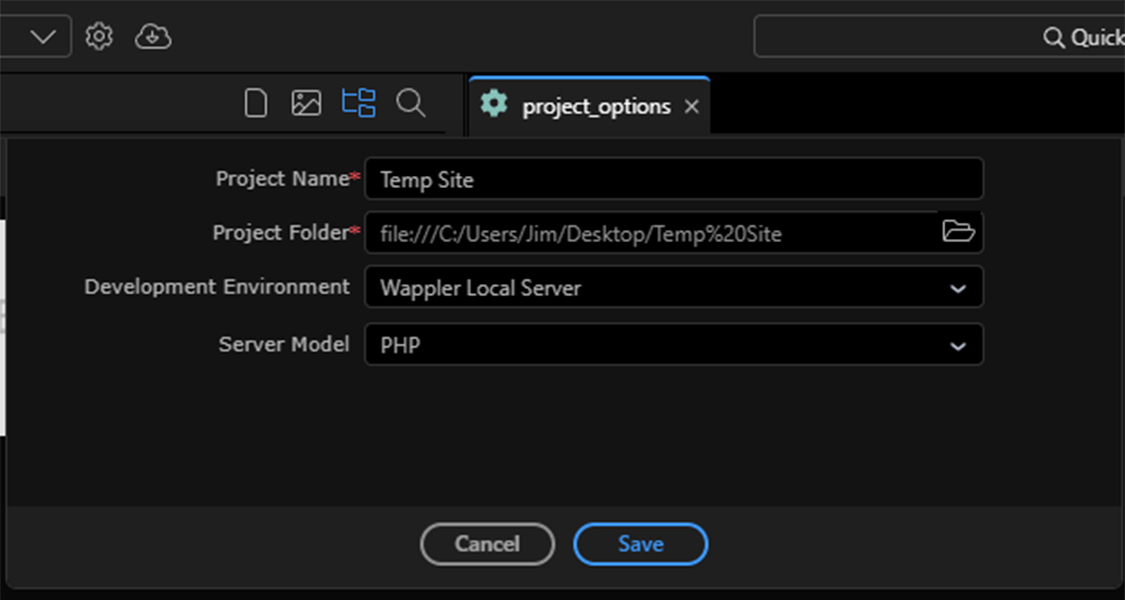Focus the Project Name input field
Viewport: 1125px width, 600px height.
tap(674, 179)
